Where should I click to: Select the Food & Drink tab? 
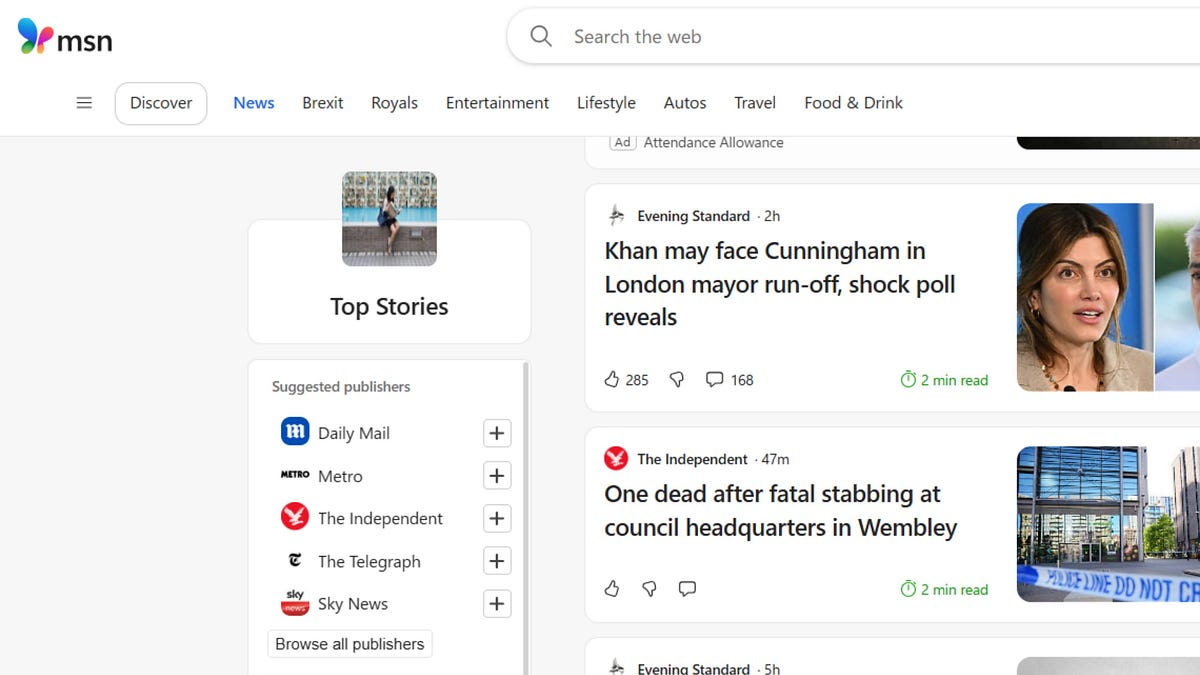click(x=854, y=103)
